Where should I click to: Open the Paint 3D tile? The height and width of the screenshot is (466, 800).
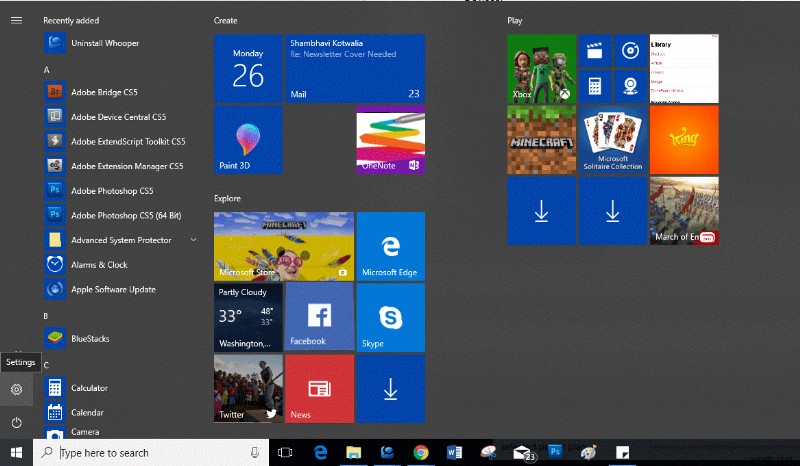[x=248, y=140]
